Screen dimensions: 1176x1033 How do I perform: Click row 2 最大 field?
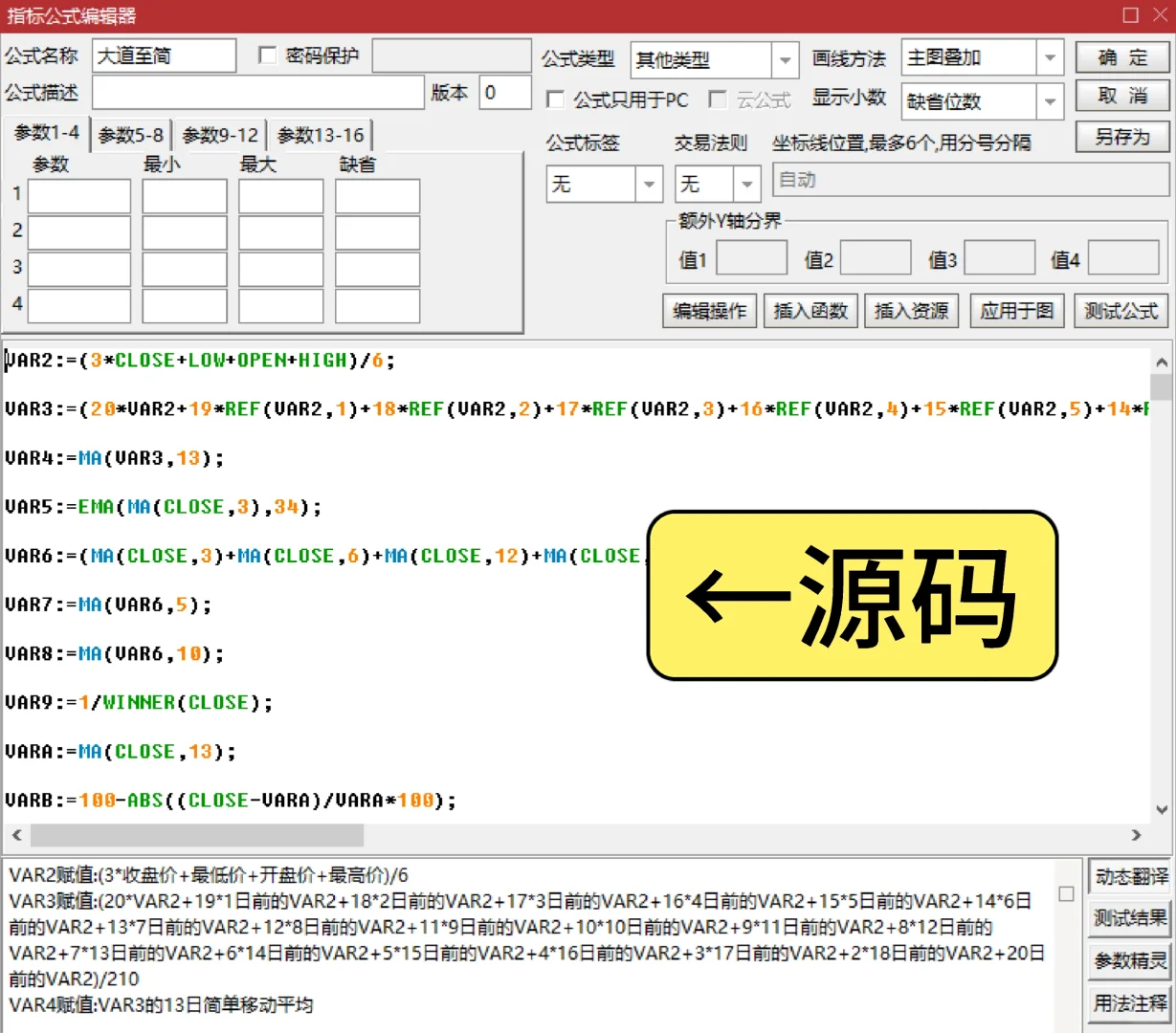point(281,232)
